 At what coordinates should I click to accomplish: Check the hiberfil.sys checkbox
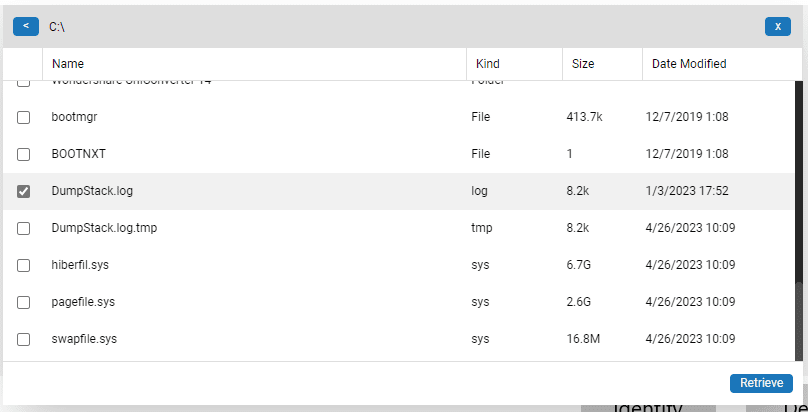[x=23, y=266]
